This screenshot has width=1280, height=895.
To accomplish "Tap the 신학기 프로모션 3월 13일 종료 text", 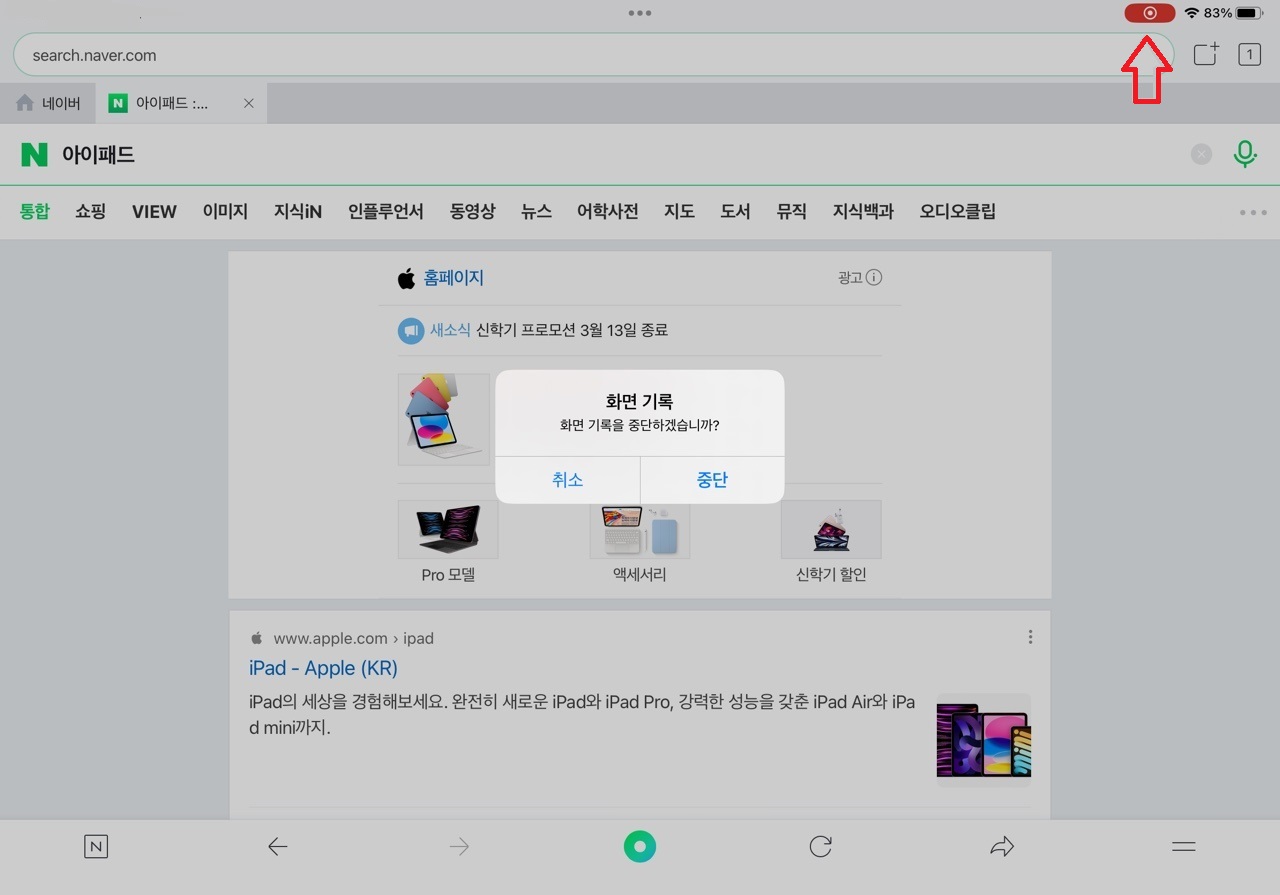I will point(572,330).
